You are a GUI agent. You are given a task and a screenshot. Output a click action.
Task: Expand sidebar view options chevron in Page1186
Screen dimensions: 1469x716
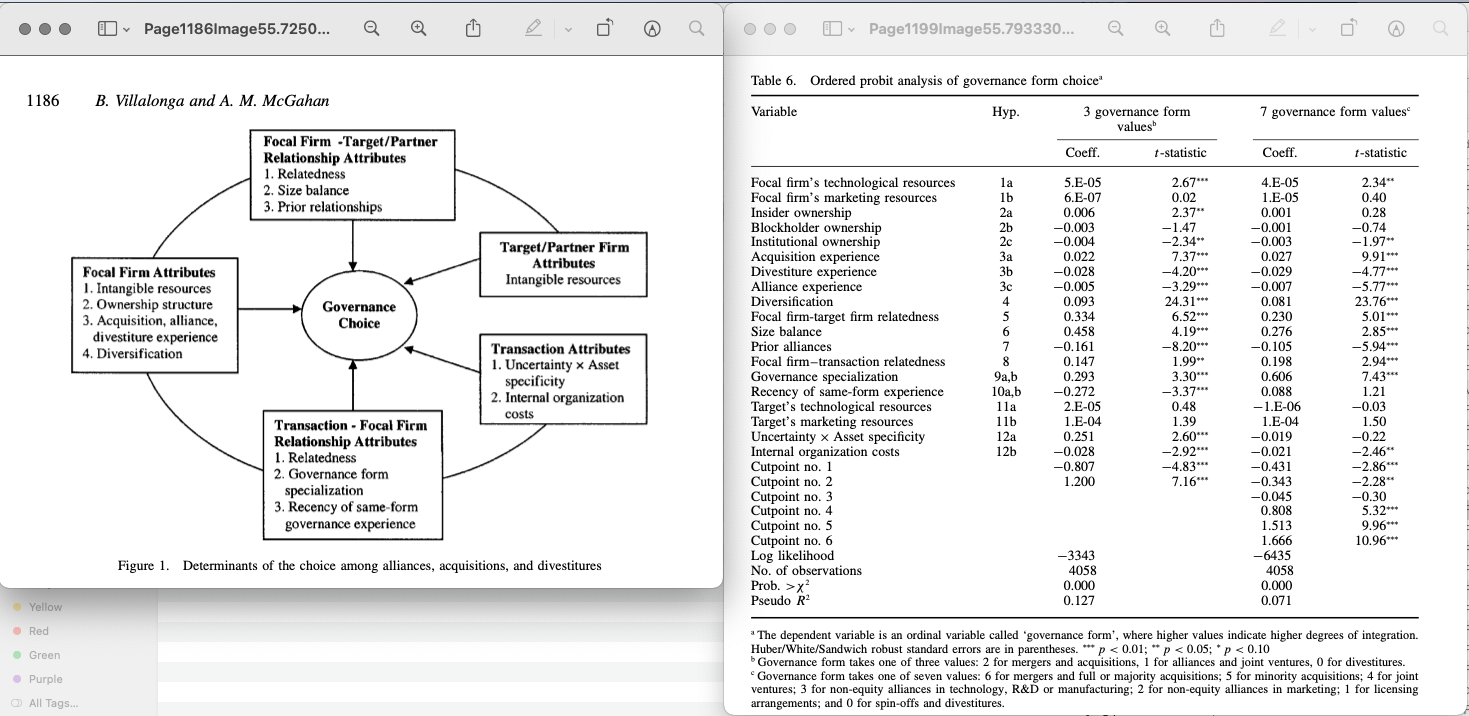pyautogui.click(x=127, y=30)
